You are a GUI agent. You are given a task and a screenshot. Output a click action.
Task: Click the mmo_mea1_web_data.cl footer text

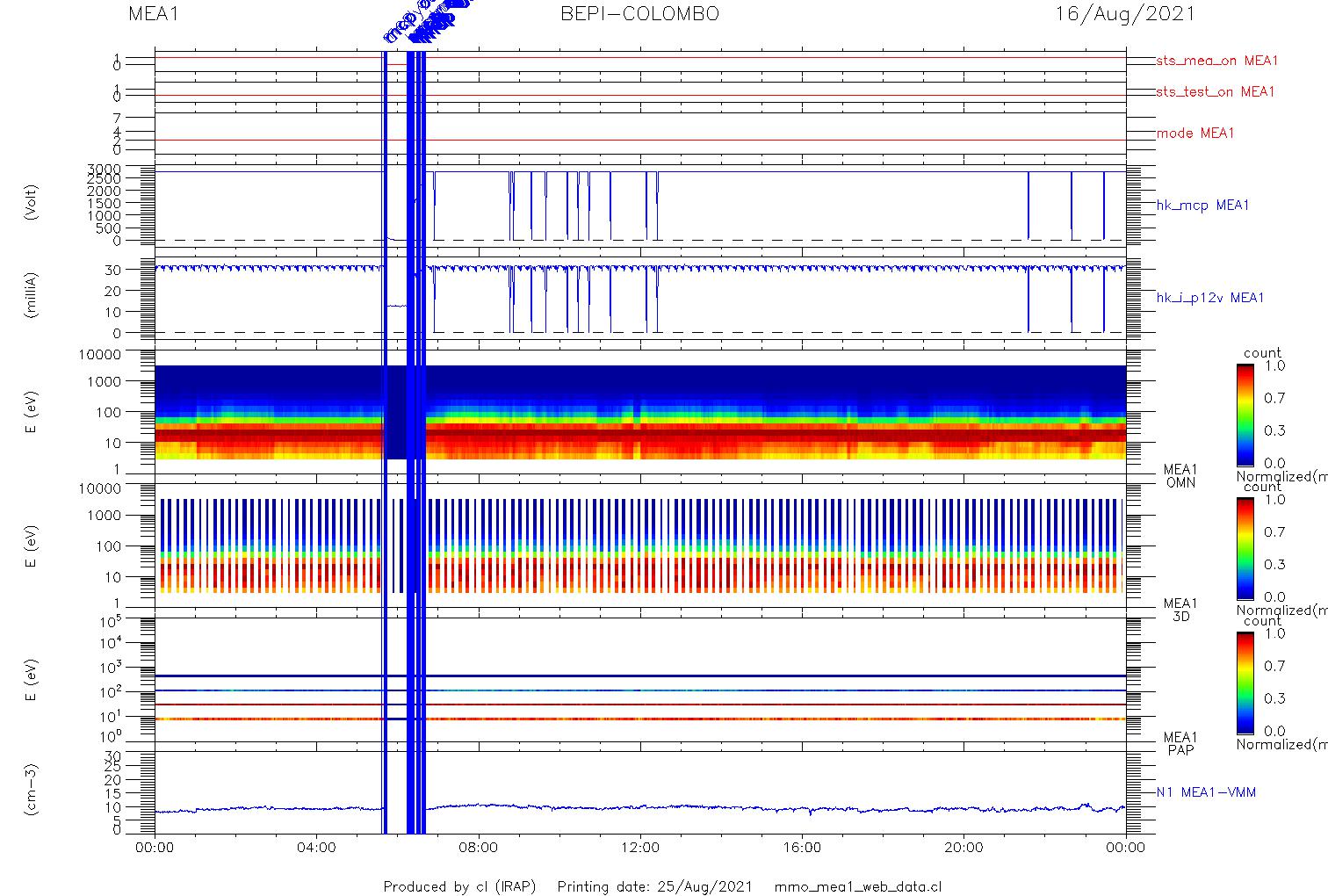(x=858, y=886)
